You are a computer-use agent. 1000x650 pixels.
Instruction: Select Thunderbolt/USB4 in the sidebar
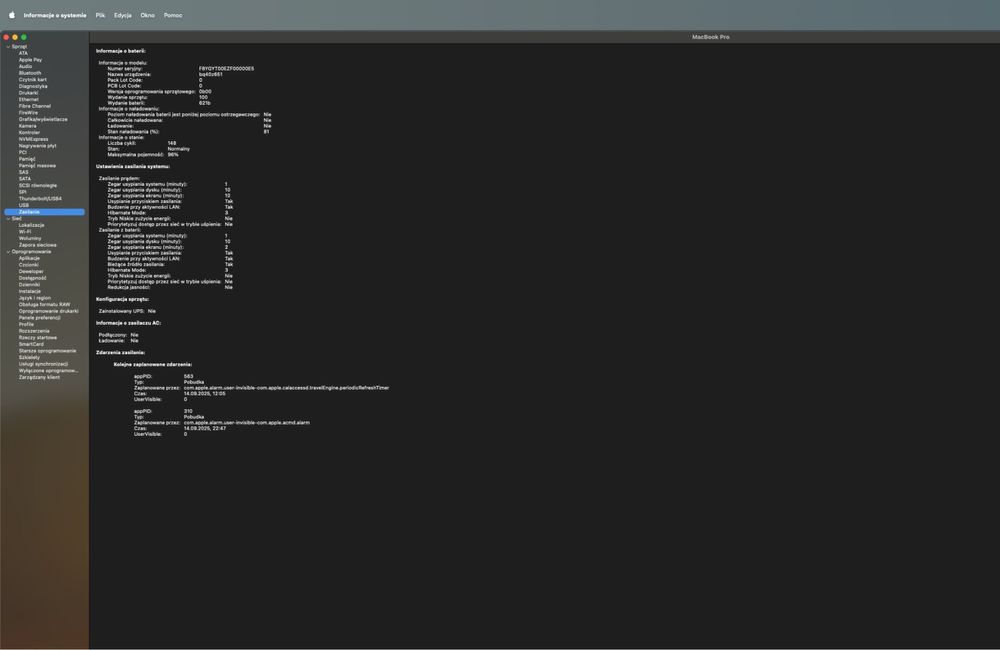click(x=40, y=199)
